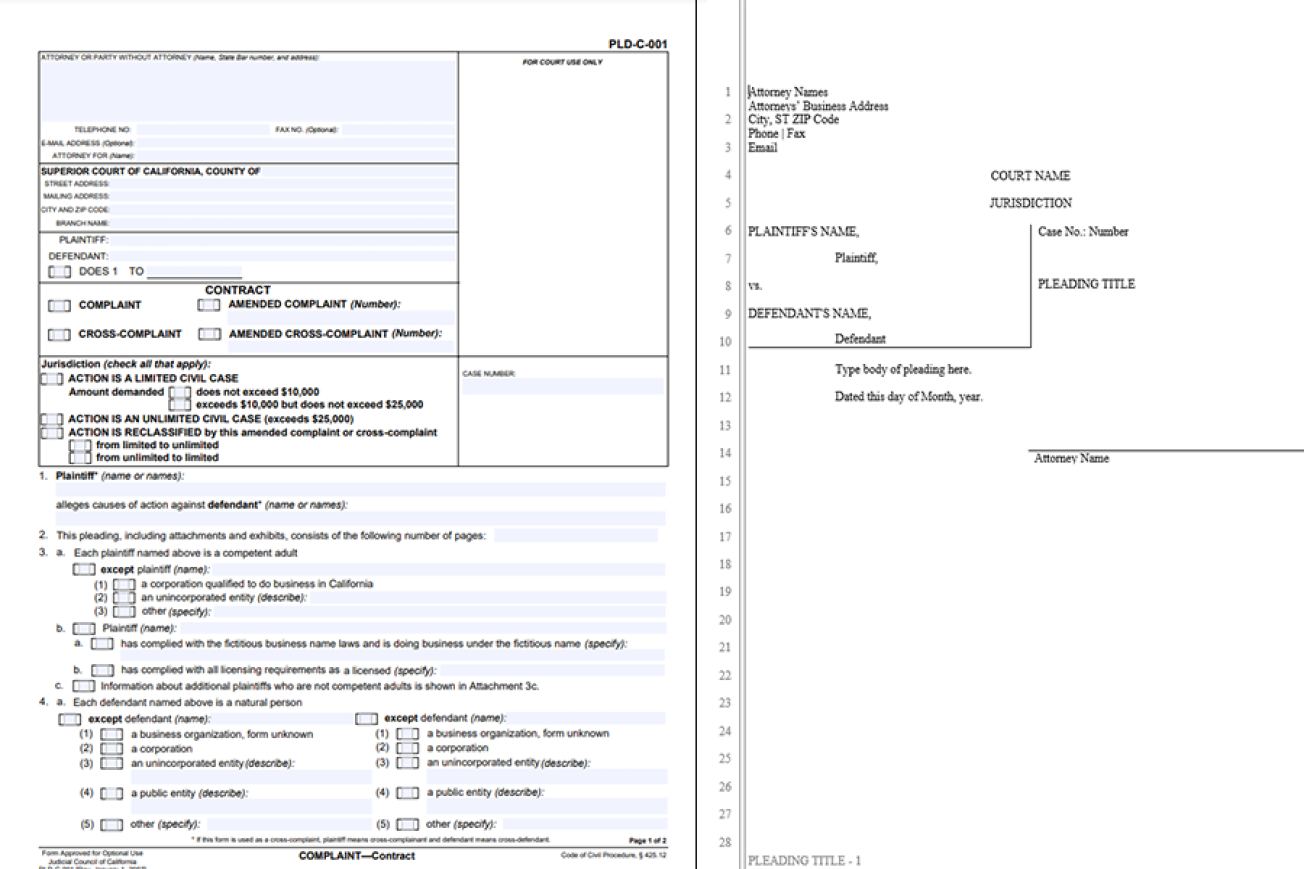Check the DOES 1 TO checkbox
This screenshot has height=869, width=1304.
click(x=59, y=271)
